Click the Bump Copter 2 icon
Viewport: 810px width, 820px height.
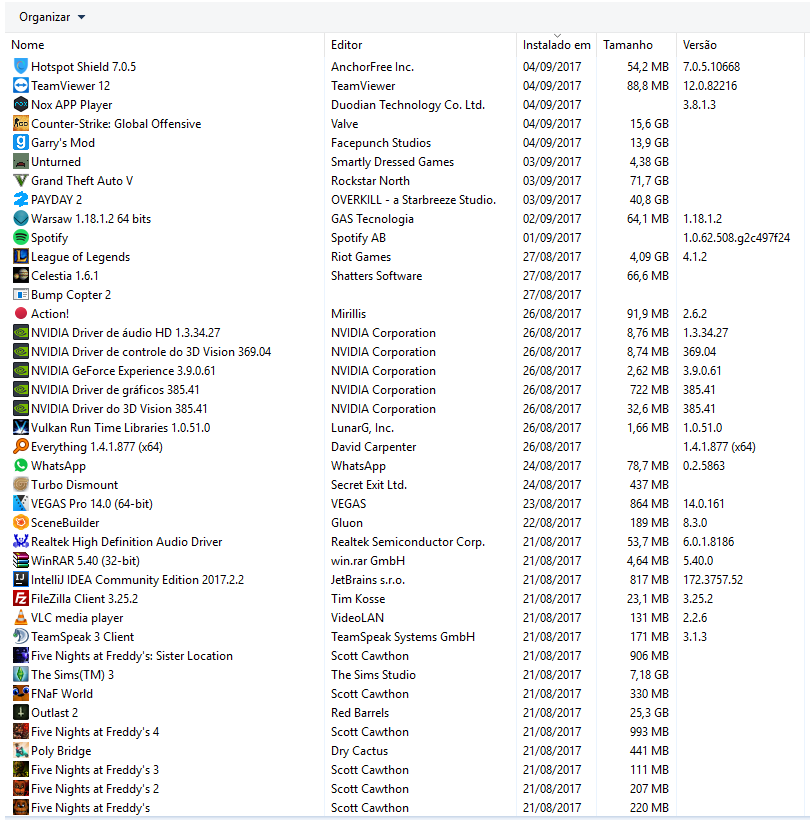20,294
